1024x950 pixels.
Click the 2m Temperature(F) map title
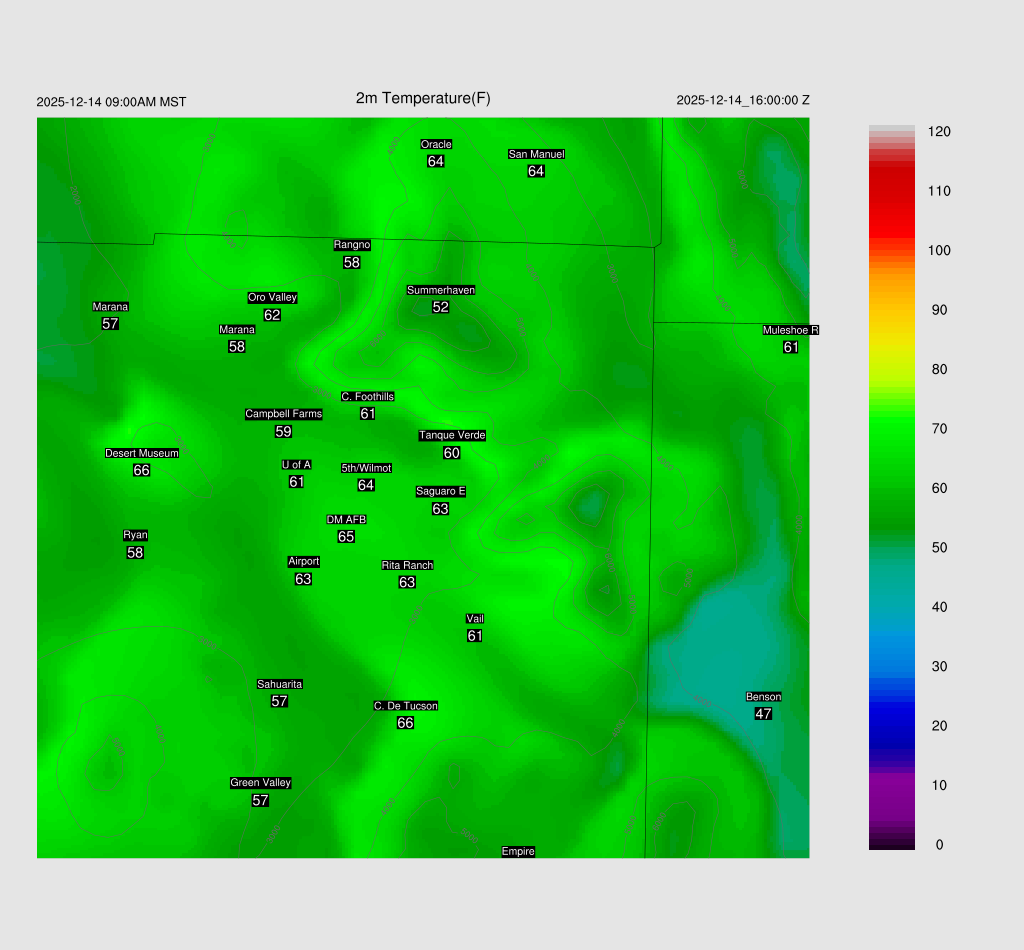423,98
